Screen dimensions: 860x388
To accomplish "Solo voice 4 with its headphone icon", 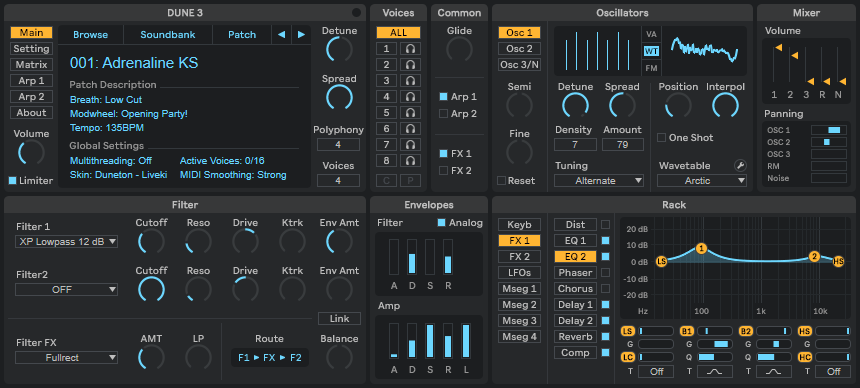I will coord(410,97).
